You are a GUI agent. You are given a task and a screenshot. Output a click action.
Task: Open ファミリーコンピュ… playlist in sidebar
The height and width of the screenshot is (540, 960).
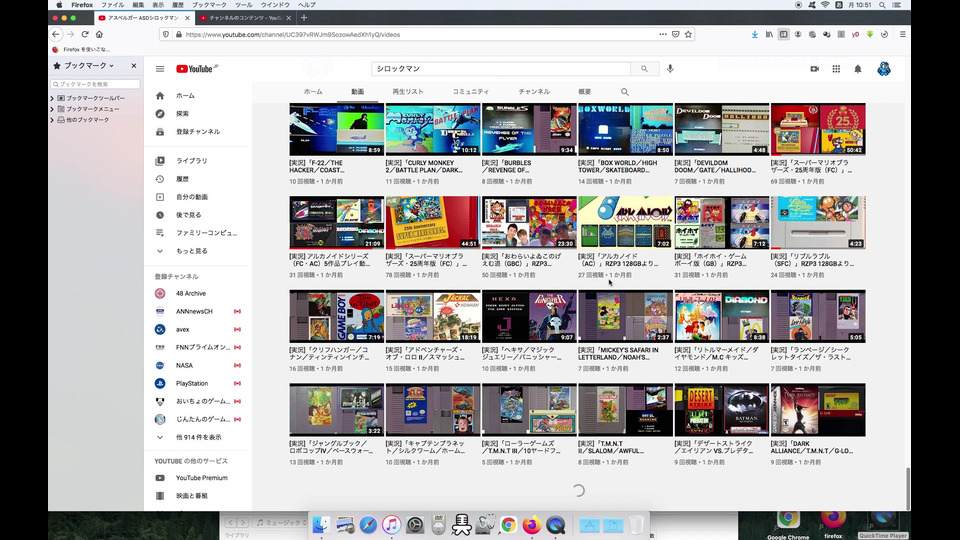click(196, 233)
